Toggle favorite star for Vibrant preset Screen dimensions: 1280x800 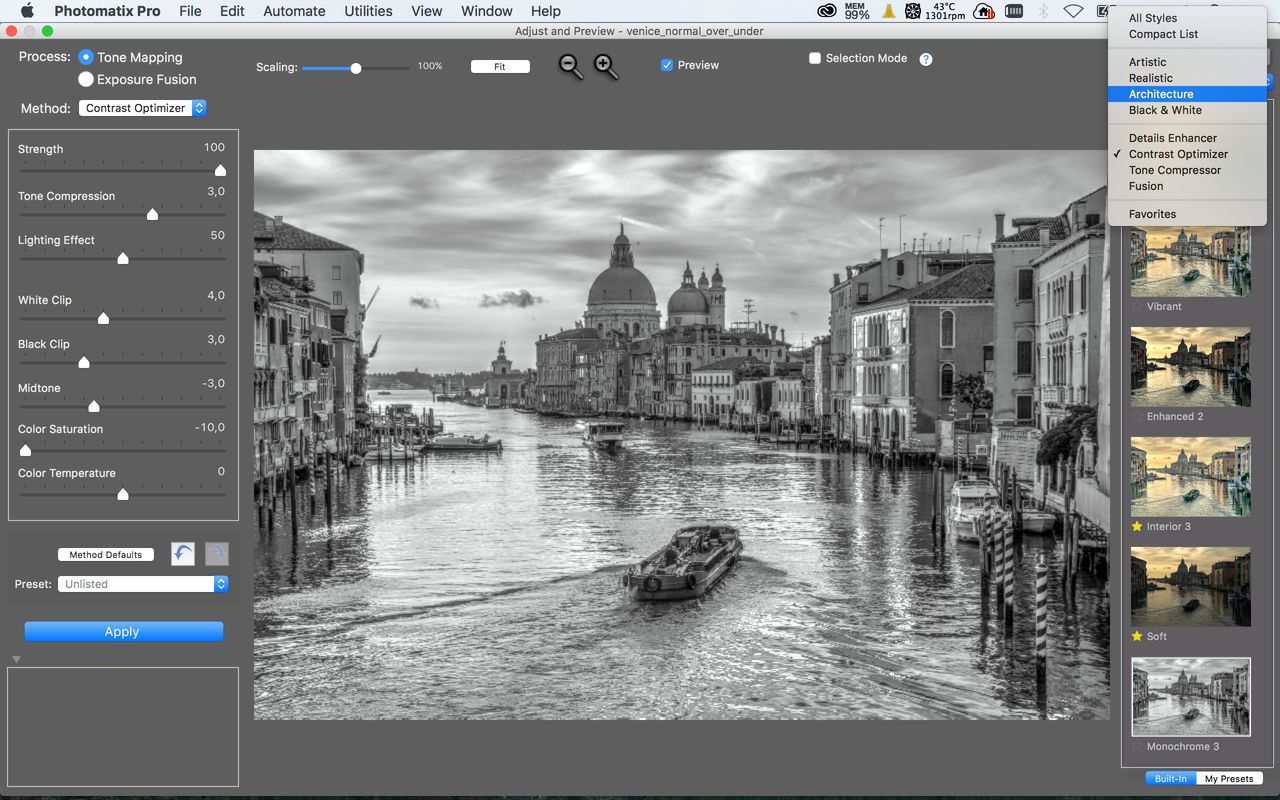click(x=1137, y=307)
